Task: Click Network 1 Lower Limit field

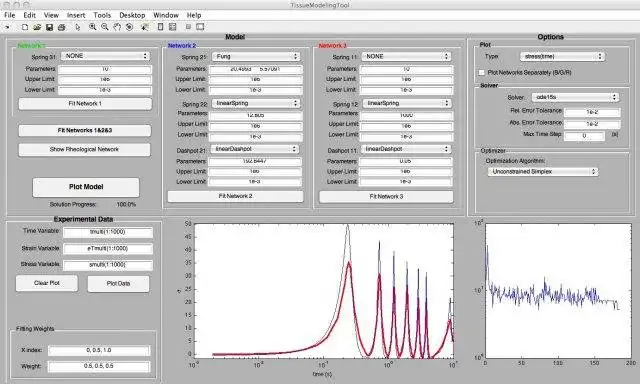Action: [x=105, y=90]
